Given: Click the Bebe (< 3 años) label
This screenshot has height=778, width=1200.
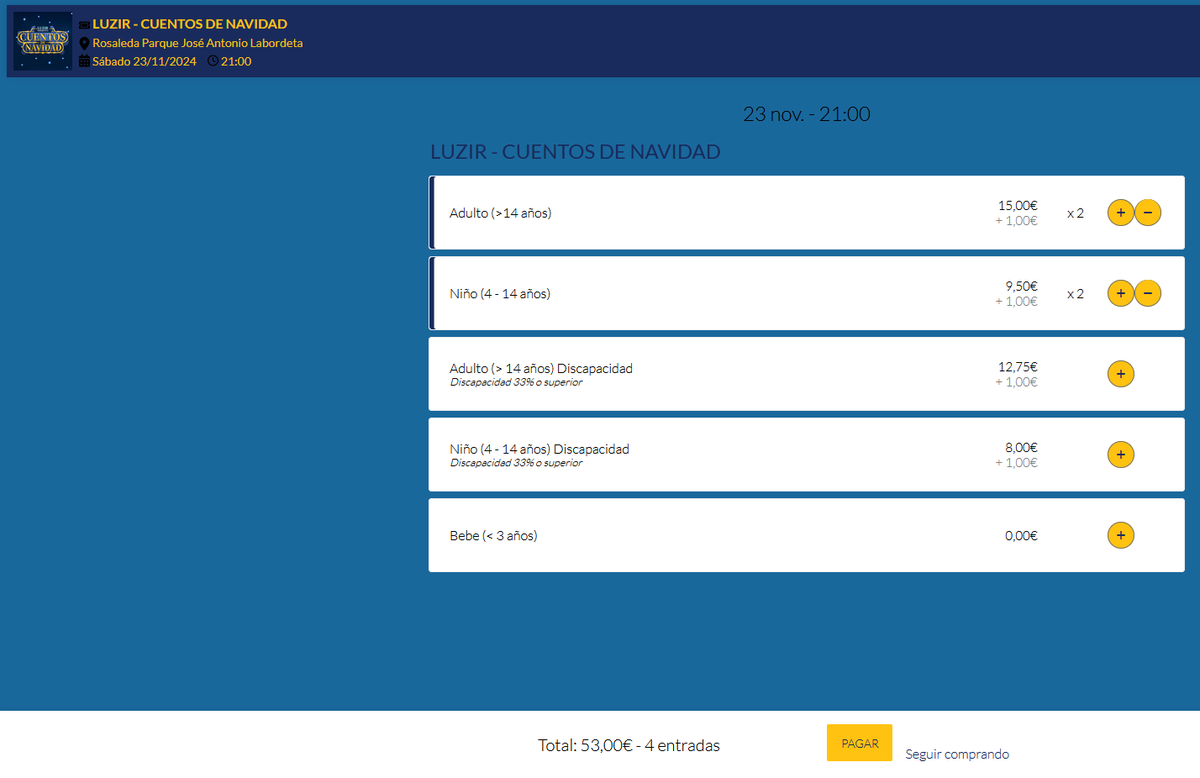Looking at the screenshot, I should pyautogui.click(x=494, y=536).
